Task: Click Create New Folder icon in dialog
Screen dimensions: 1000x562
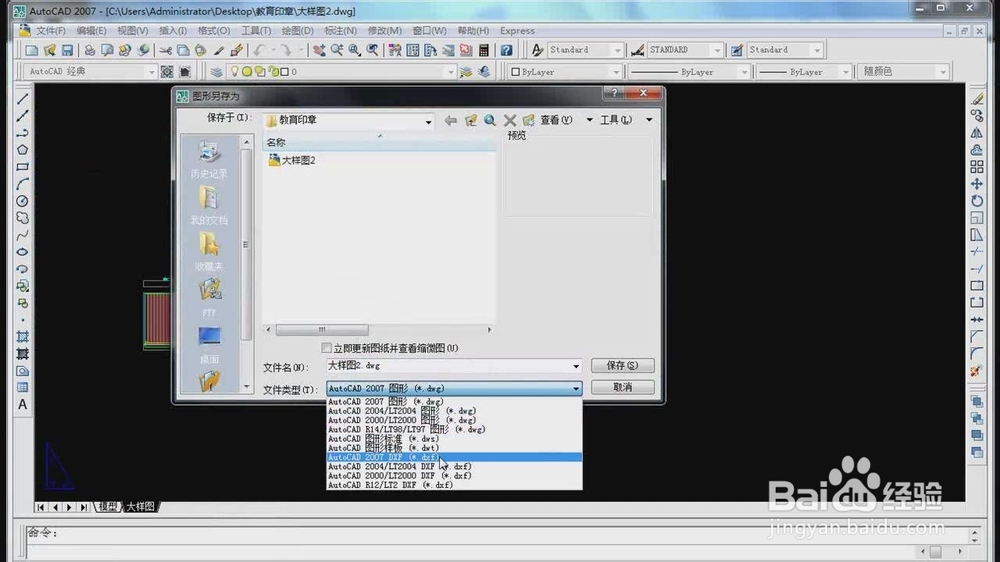Action: point(529,120)
